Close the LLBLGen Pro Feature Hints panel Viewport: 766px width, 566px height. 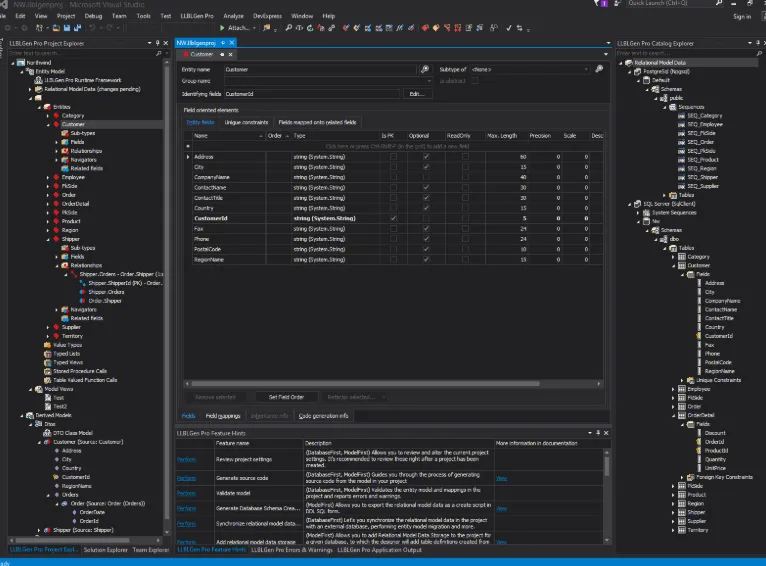pyautogui.click(x=606, y=433)
